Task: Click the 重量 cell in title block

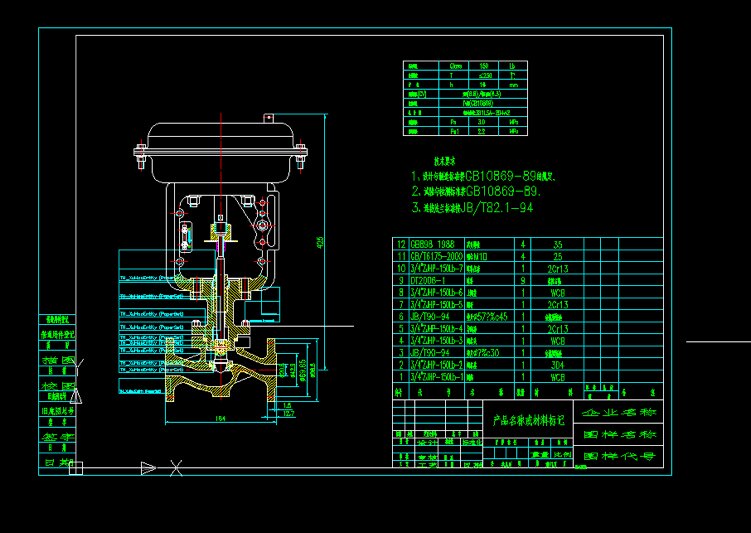Action: 540,454
